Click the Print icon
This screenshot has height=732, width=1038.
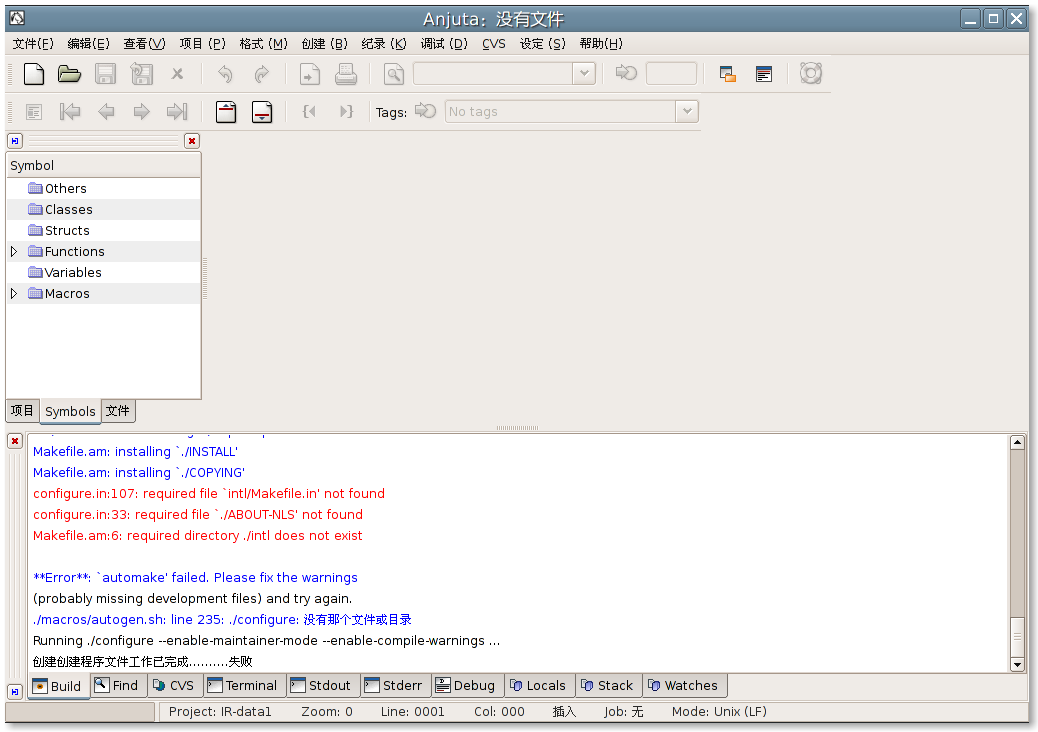(346, 73)
